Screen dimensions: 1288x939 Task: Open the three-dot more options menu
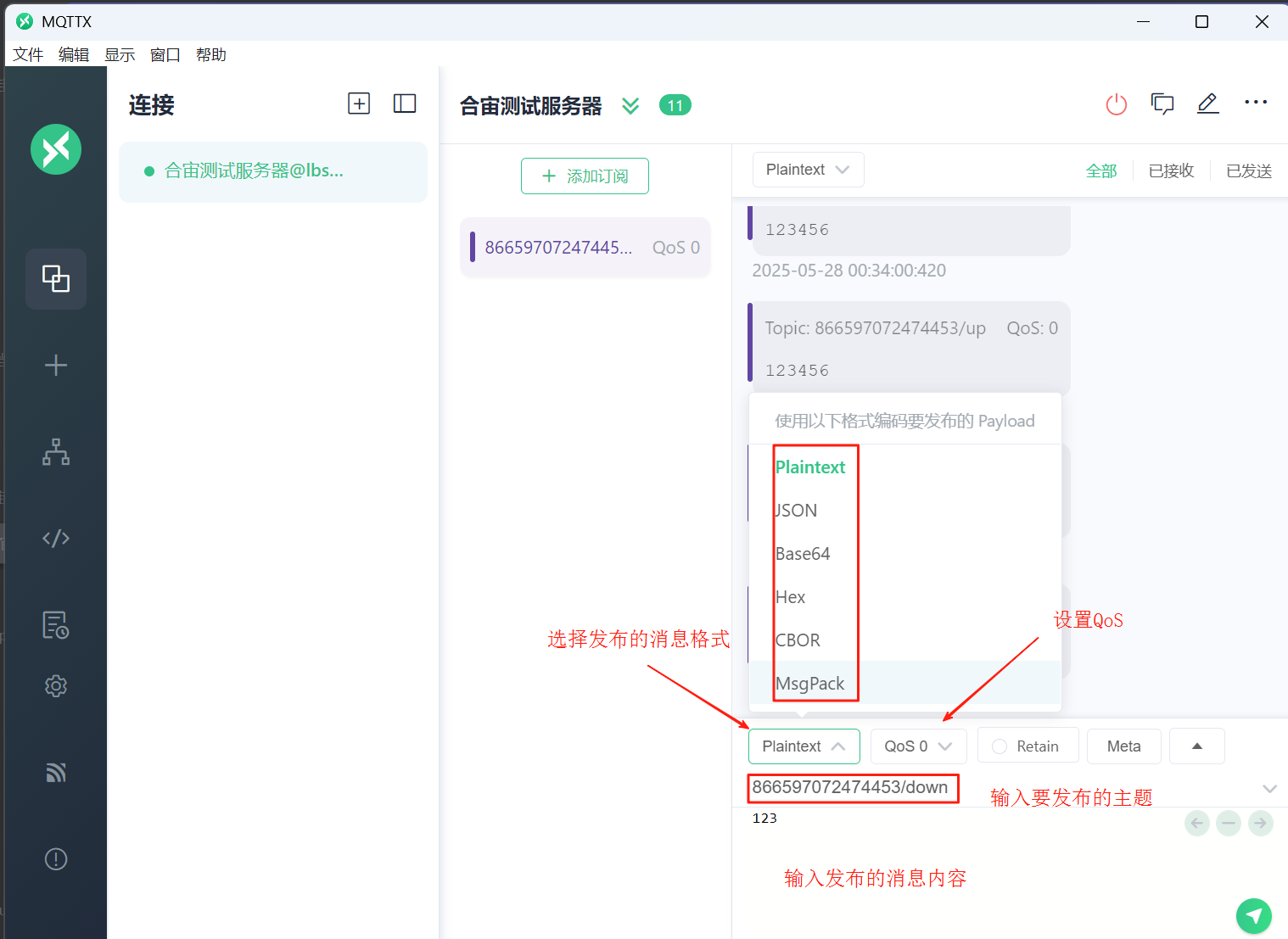(1256, 102)
